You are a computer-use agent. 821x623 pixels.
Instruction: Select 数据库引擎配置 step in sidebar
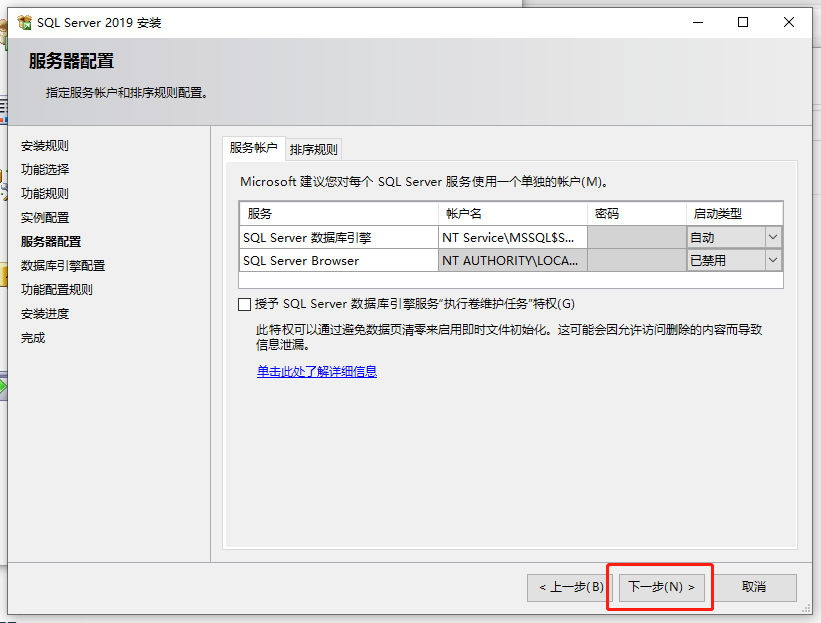coord(63,266)
